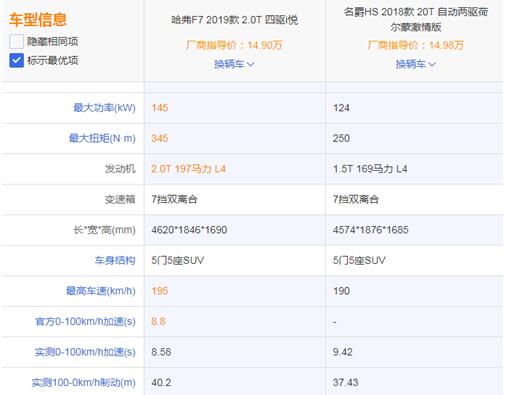Select the 195 top speed value
Viewport: 507px width, 395px height.
pyautogui.click(x=160, y=291)
